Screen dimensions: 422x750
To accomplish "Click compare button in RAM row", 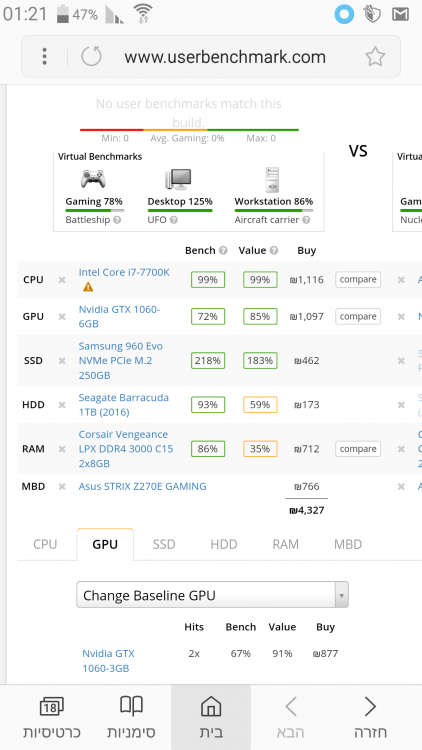I will tap(358, 449).
